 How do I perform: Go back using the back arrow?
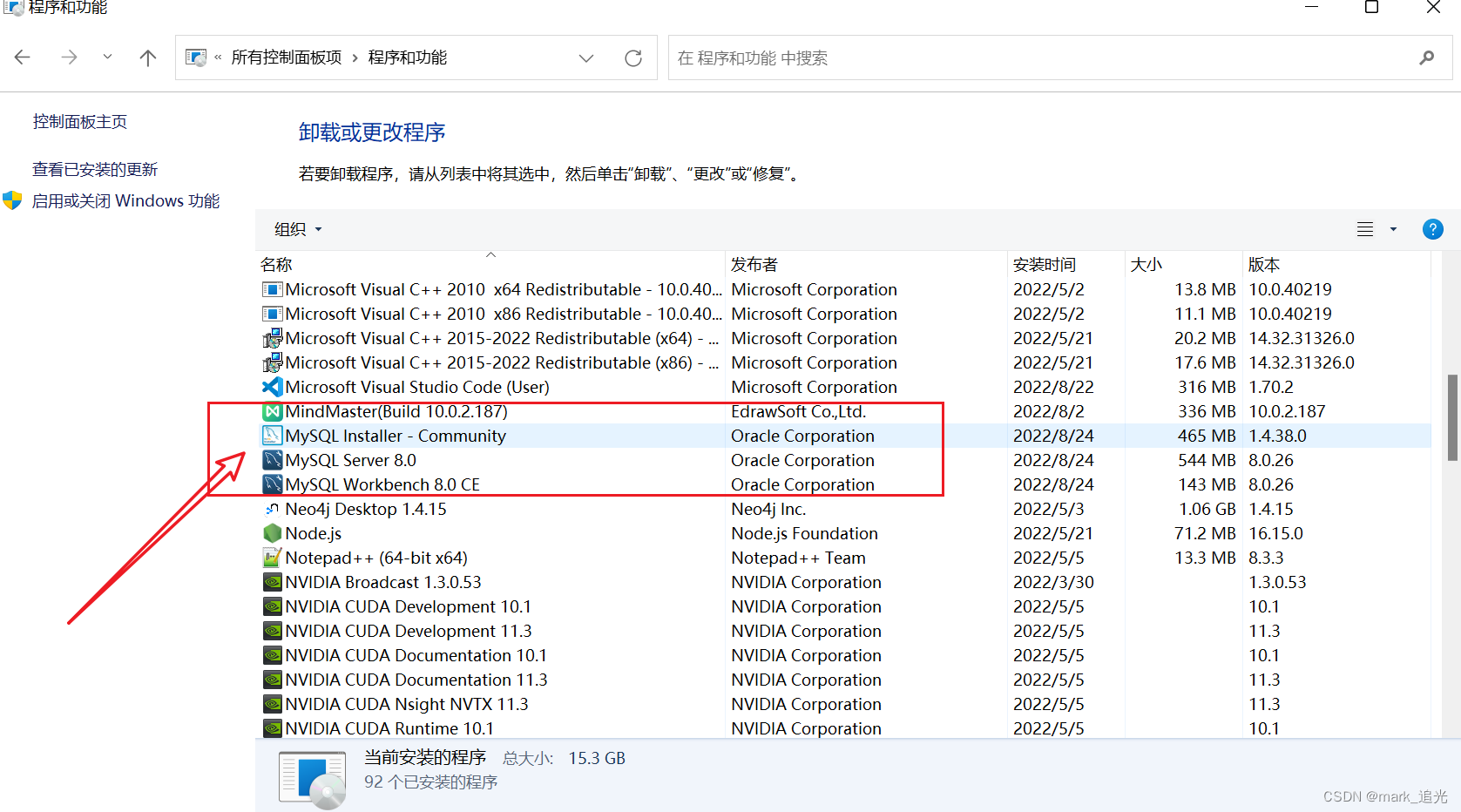(23, 58)
